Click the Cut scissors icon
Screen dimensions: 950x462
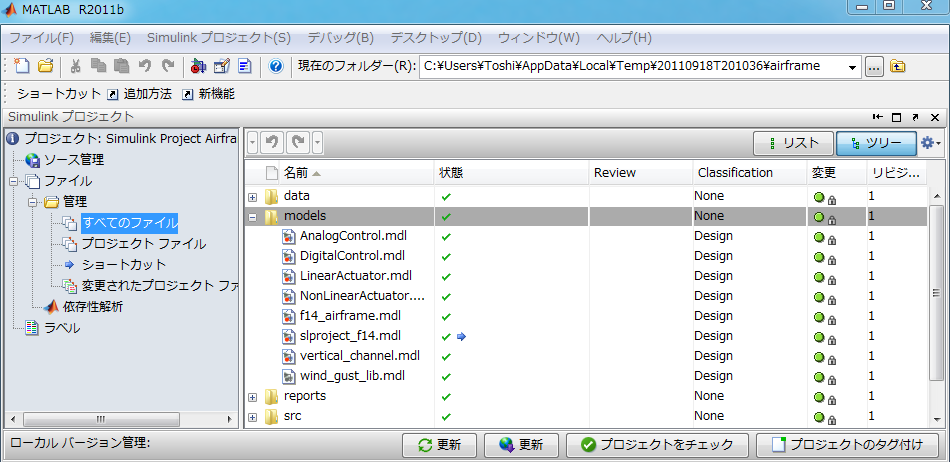pyautogui.click(x=76, y=66)
